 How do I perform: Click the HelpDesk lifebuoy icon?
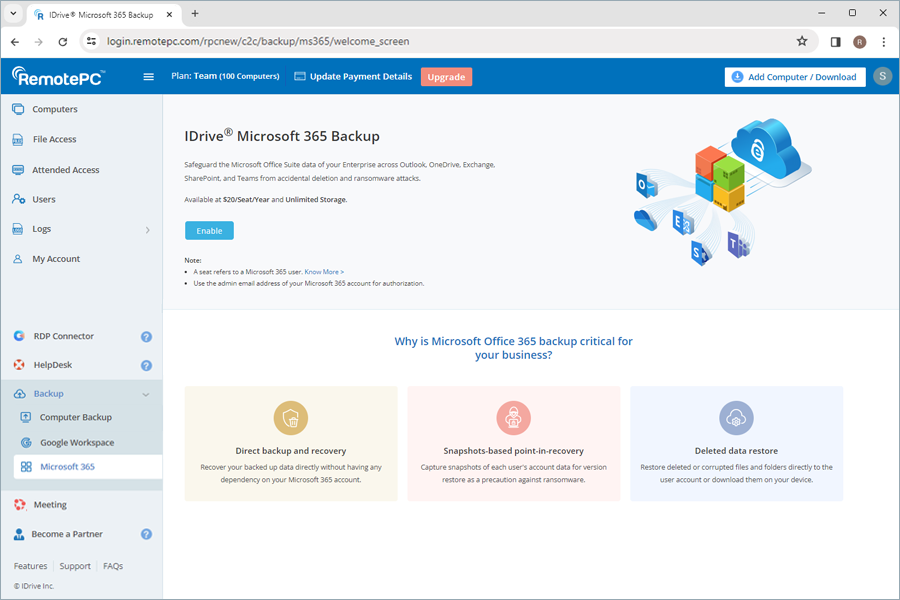coord(19,365)
